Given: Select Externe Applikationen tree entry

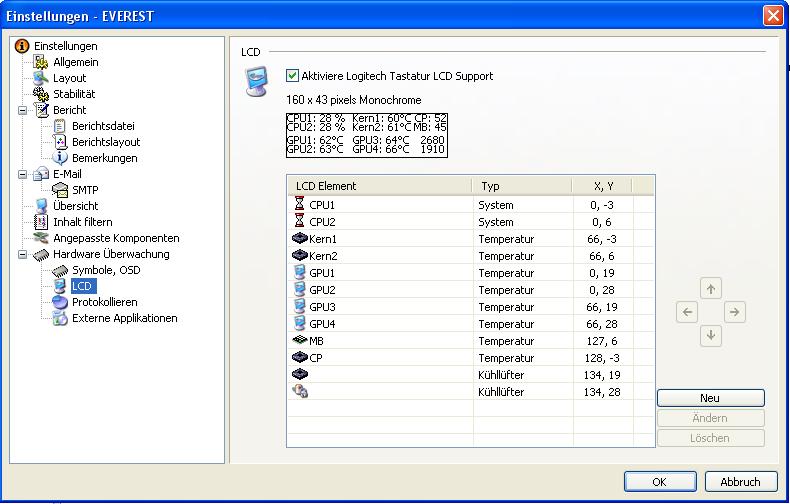Looking at the screenshot, I should coord(124,318).
